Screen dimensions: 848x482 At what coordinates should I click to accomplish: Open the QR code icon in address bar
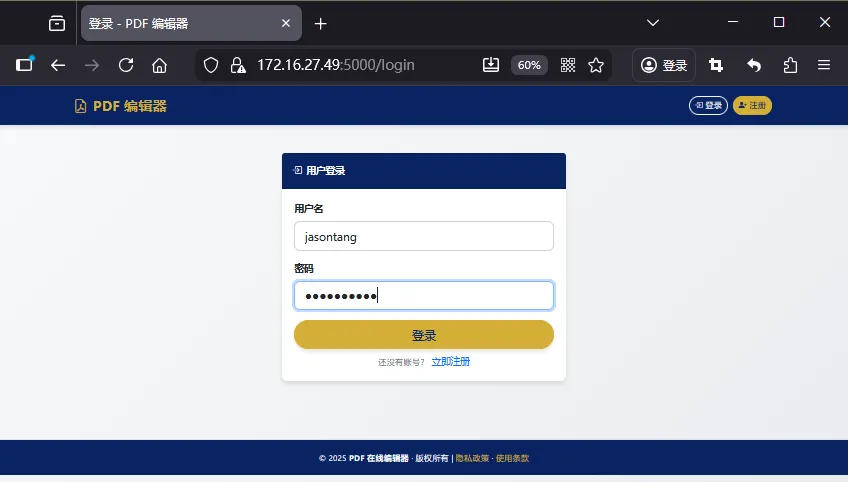pos(568,65)
